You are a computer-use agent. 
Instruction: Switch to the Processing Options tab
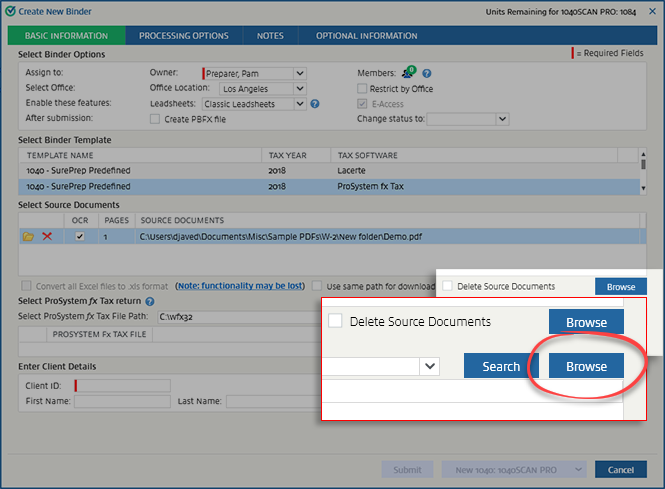pyautogui.click(x=183, y=36)
